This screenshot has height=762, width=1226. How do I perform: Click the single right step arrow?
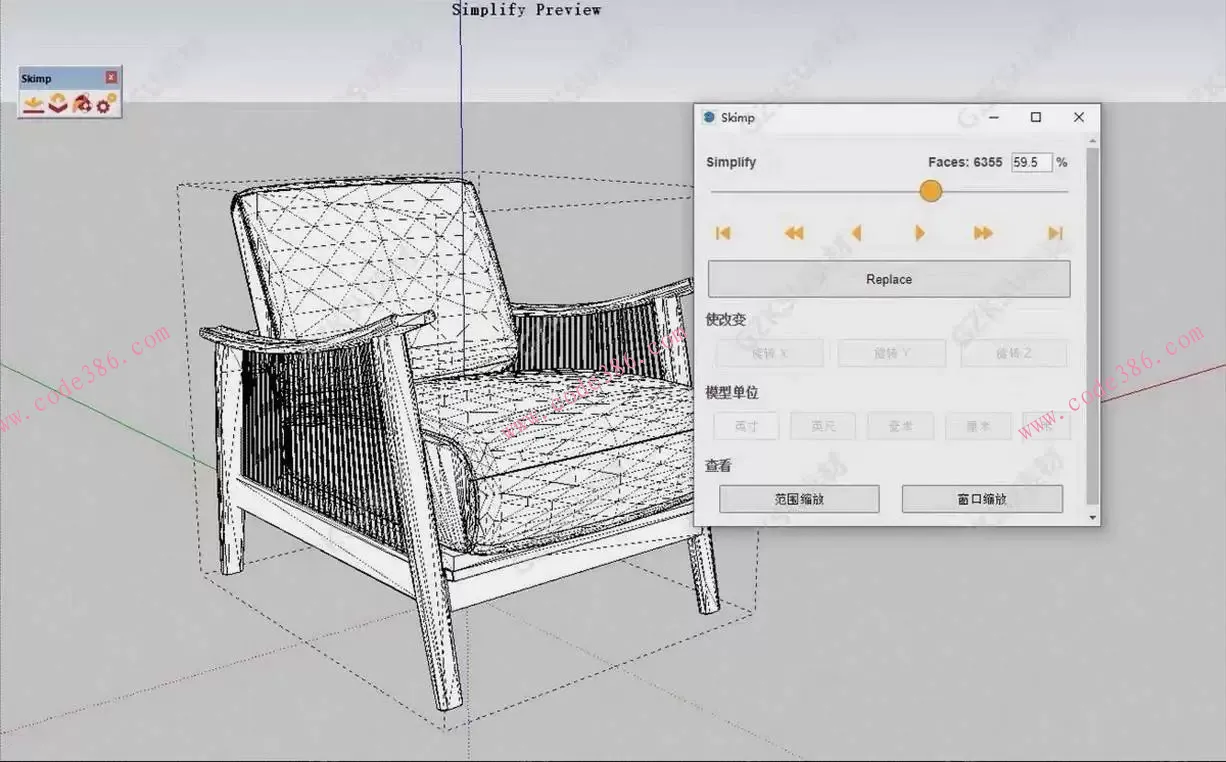(920, 233)
